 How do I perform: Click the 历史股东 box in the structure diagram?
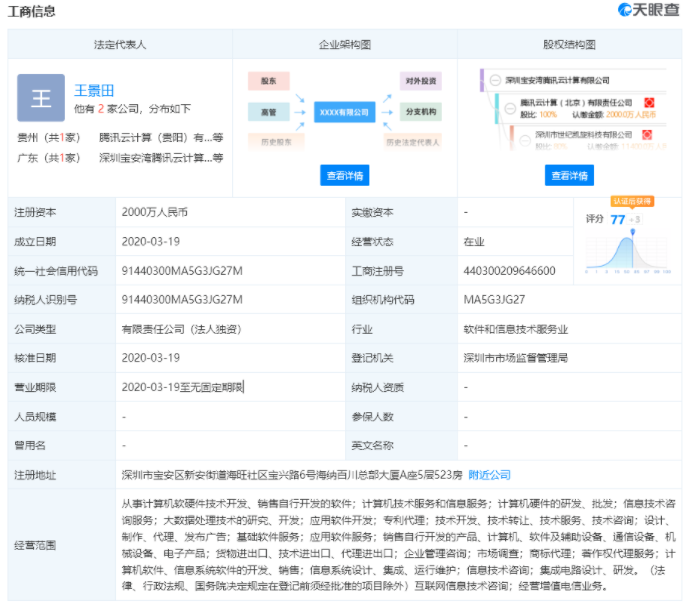pyautogui.click(x=276, y=142)
